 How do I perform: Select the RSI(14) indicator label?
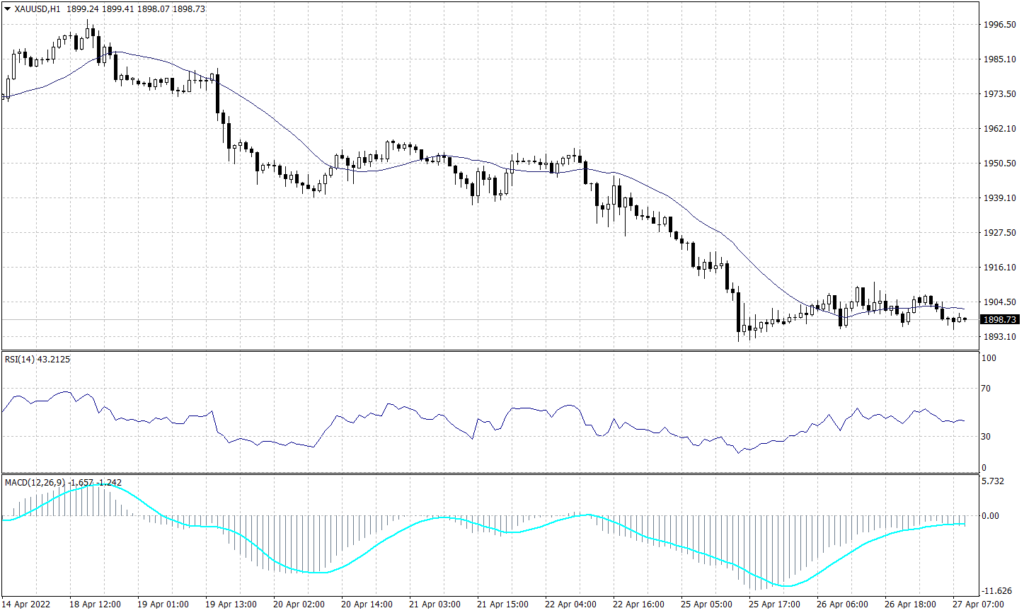click(x=27, y=358)
